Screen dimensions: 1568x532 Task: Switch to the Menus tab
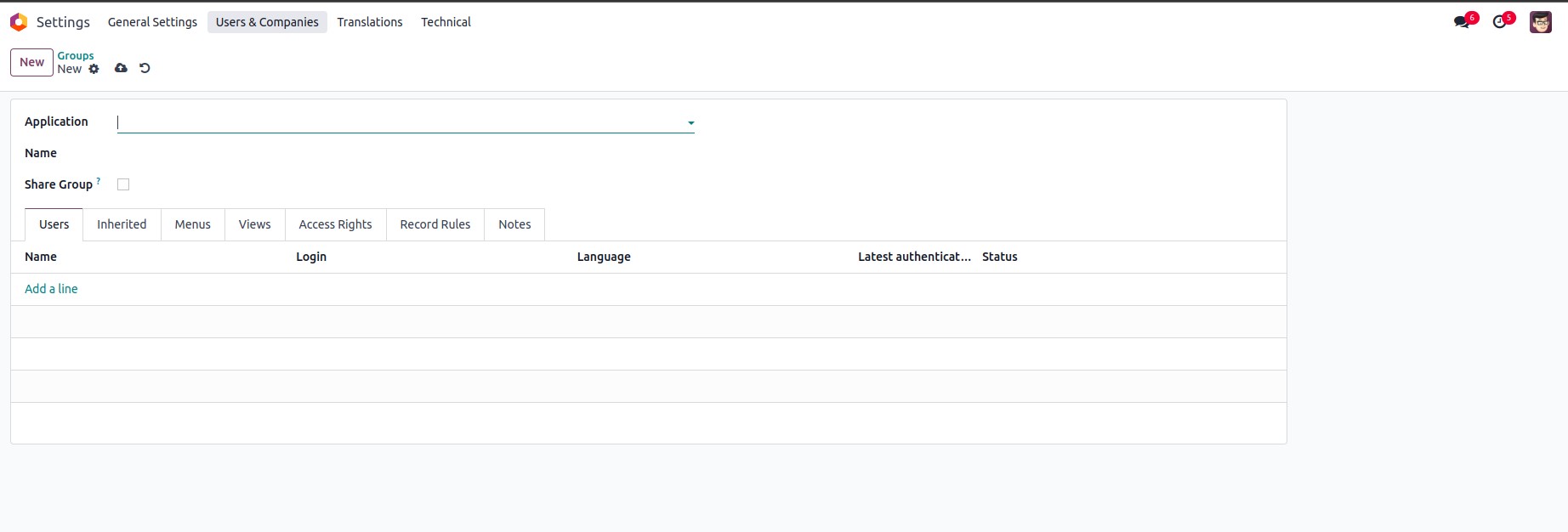click(x=192, y=224)
